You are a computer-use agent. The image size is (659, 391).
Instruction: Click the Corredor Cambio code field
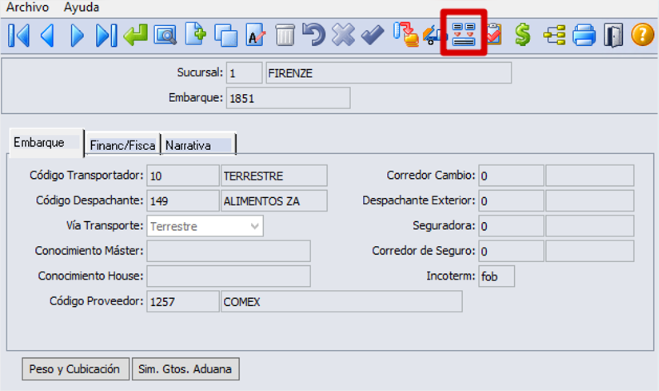tap(511, 176)
